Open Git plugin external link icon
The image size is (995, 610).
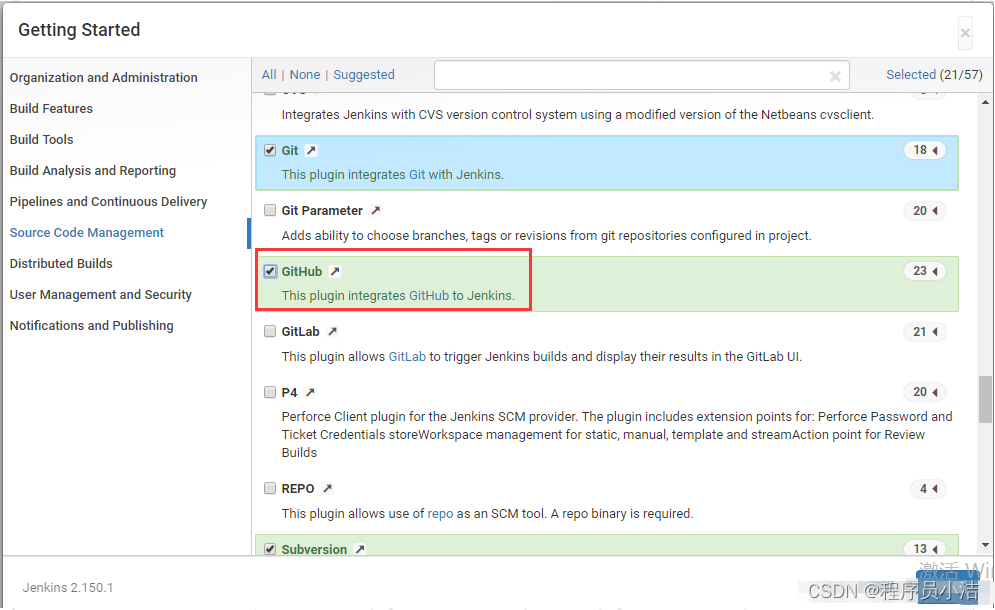pos(311,150)
